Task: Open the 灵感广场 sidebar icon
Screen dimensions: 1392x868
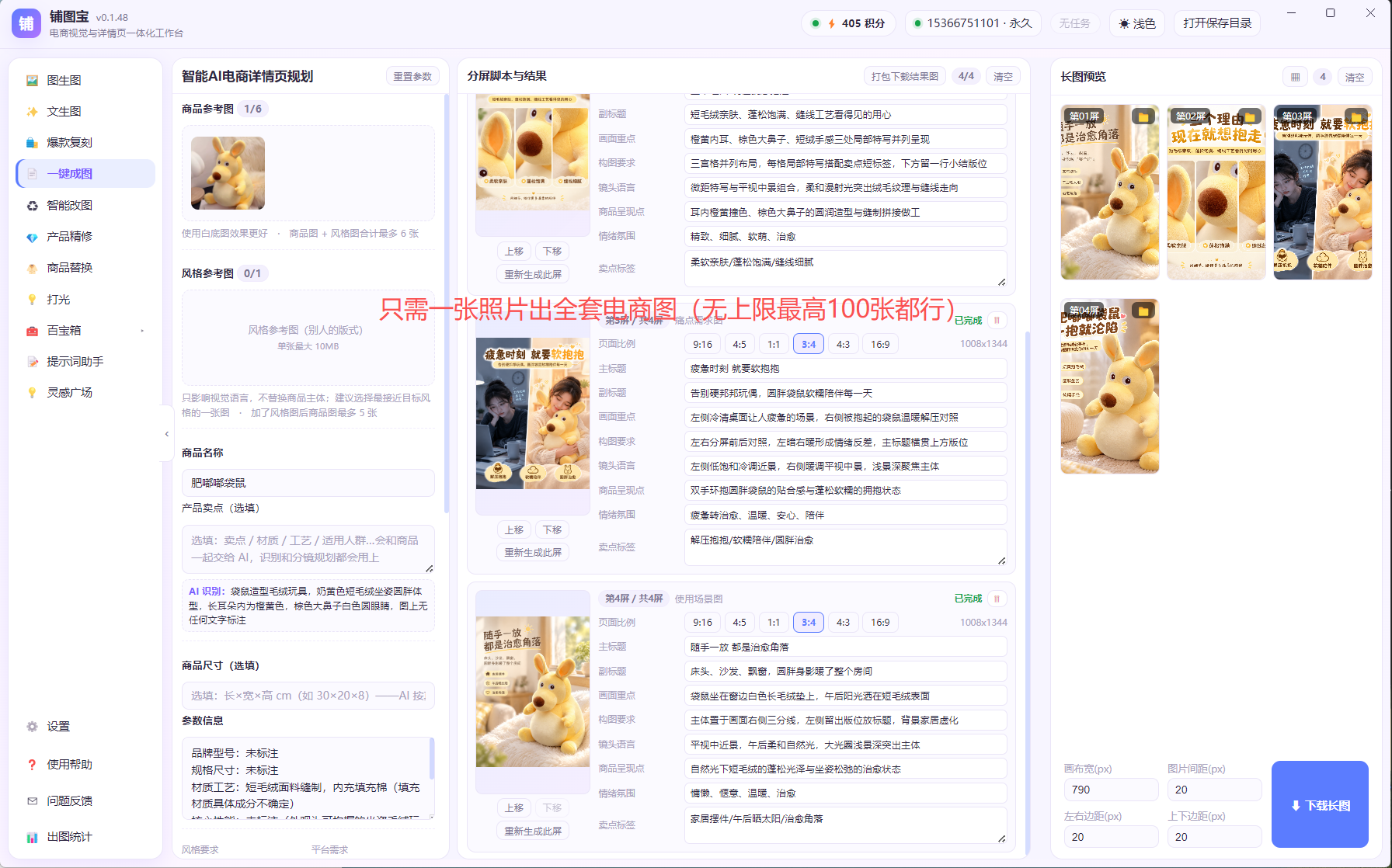Action: 32,393
